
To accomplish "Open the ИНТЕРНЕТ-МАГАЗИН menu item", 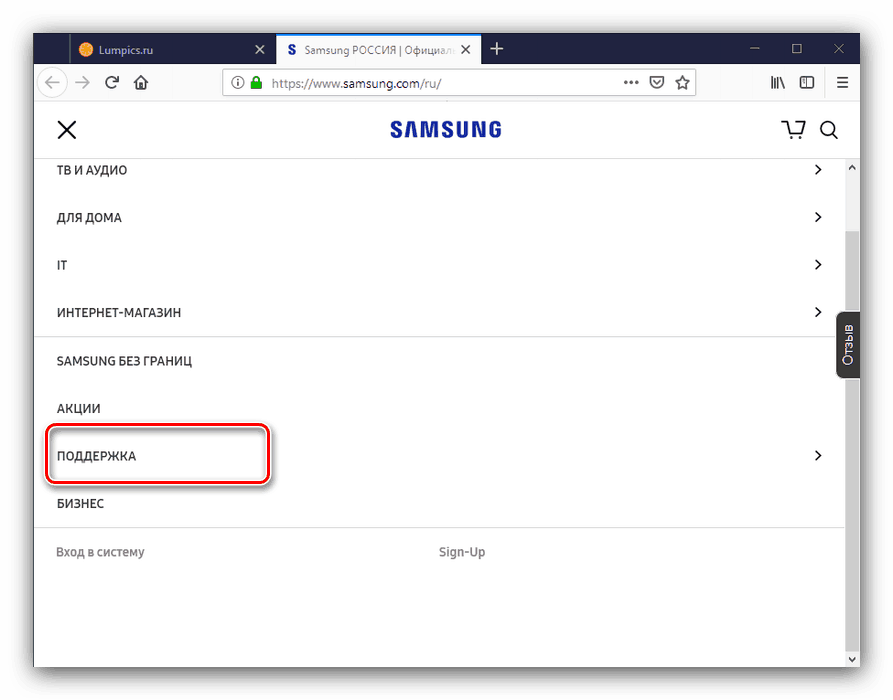I will pyautogui.click(x=118, y=313).
